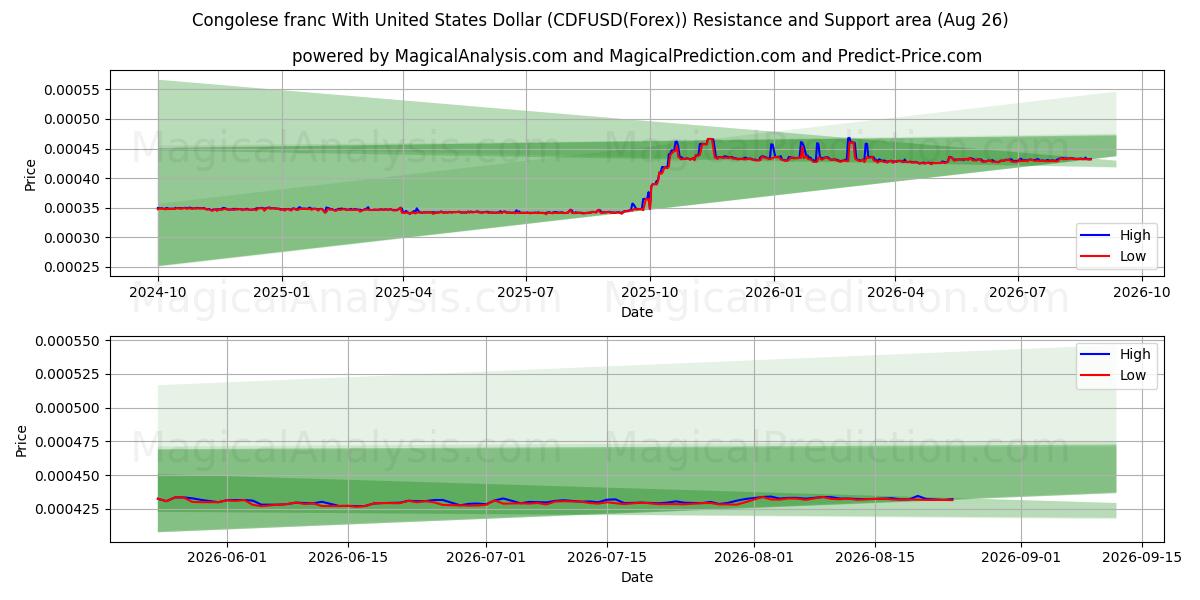Click the 2026-09-01 date tick label
The image size is (1200, 600).
click(1022, 557)
